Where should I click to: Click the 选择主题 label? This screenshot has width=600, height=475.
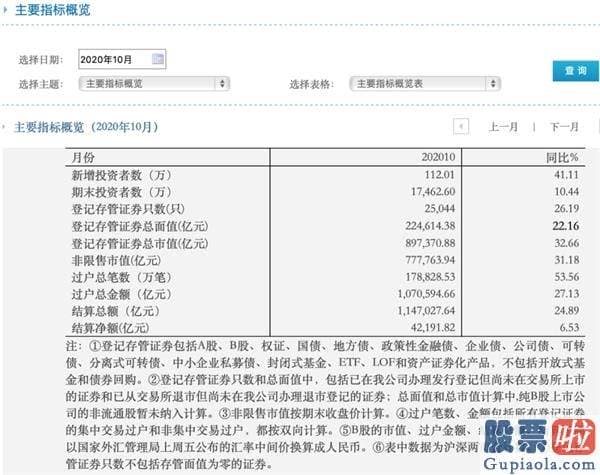(x=41, y=84)
